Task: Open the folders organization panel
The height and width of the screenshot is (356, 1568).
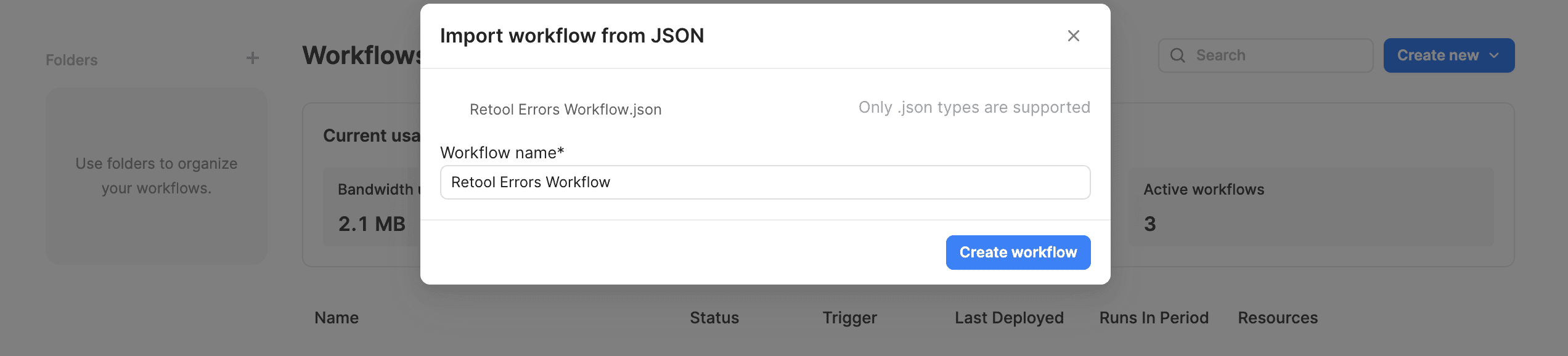Action: click(155, 176)
